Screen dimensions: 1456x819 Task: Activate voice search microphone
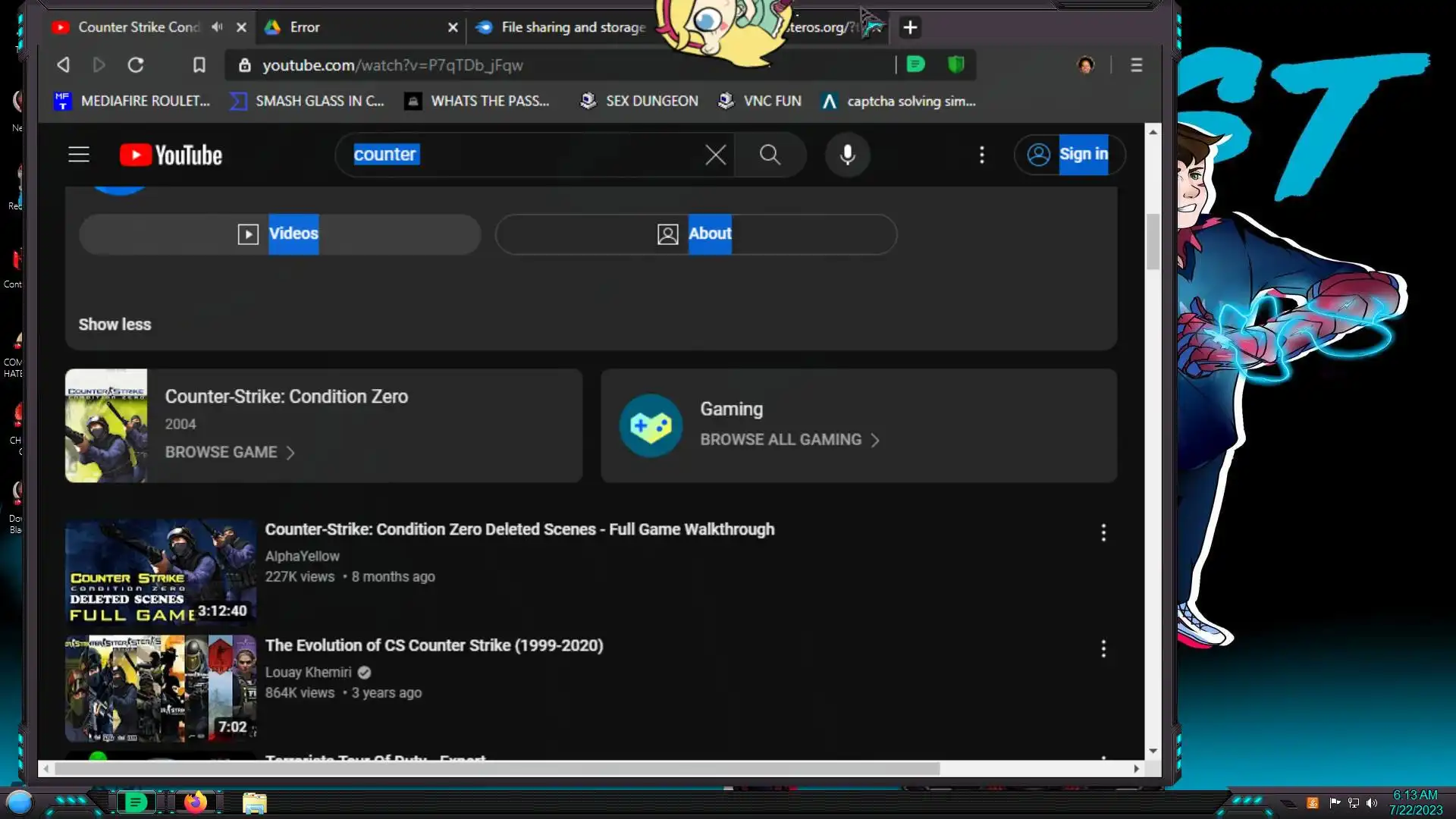847,155
